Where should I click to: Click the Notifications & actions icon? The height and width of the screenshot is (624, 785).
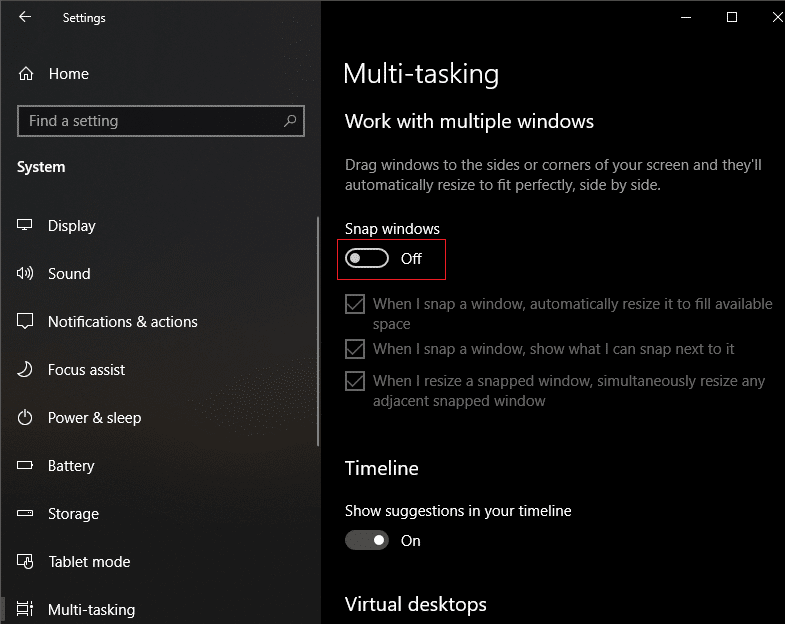click(x=26, y=322)
